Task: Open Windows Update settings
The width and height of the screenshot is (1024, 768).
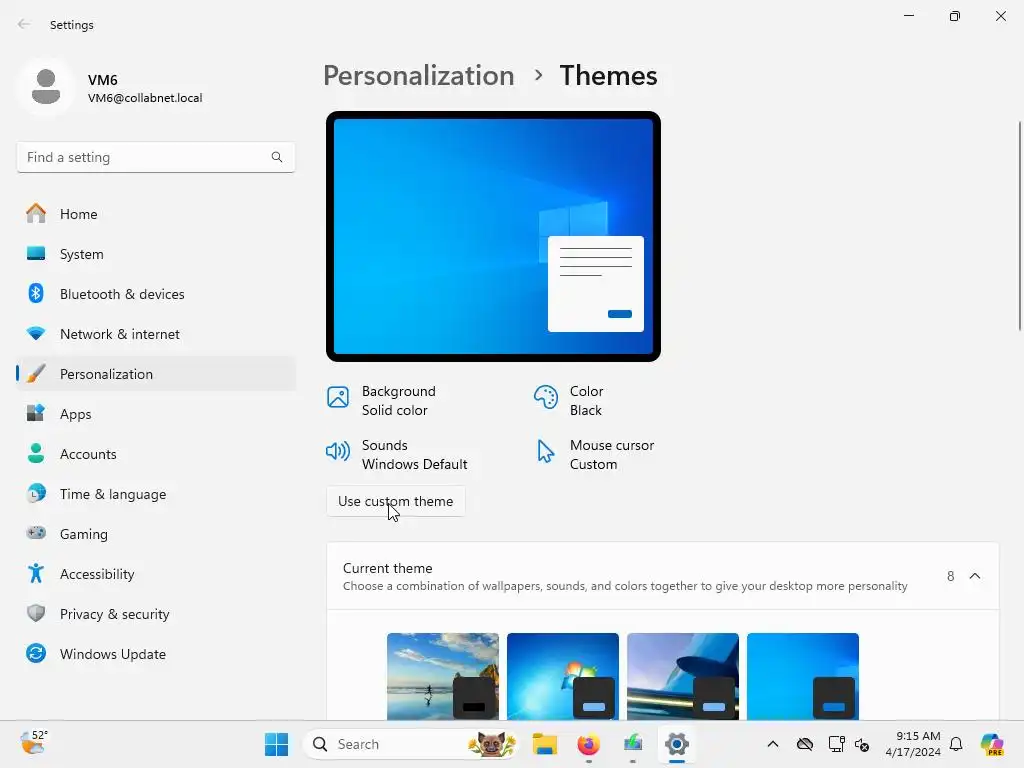Action: [155, 654]
